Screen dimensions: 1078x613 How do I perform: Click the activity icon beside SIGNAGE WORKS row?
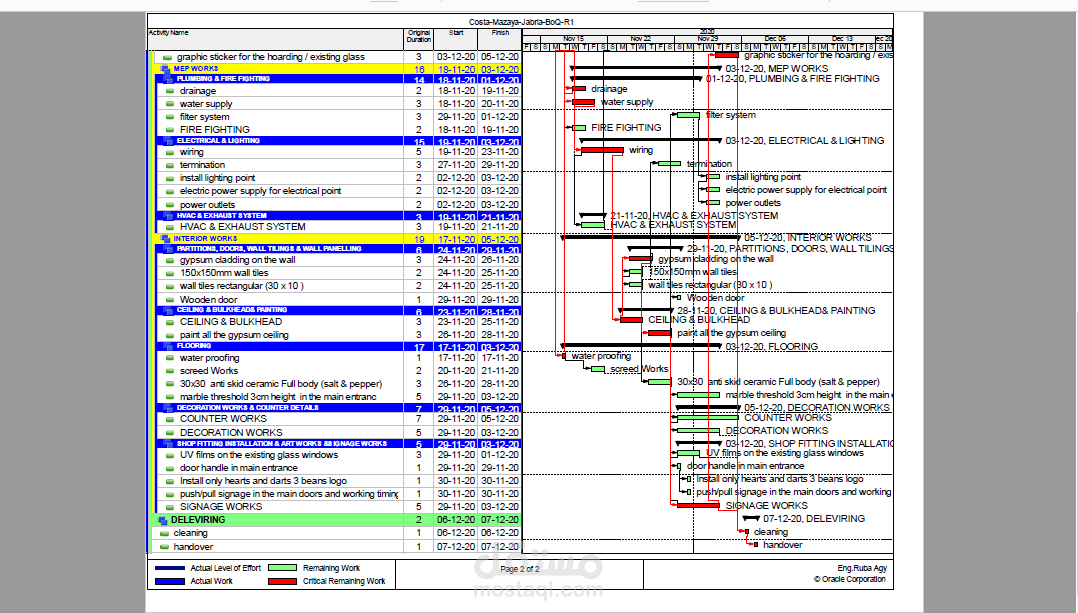click(x=170, y=506)
